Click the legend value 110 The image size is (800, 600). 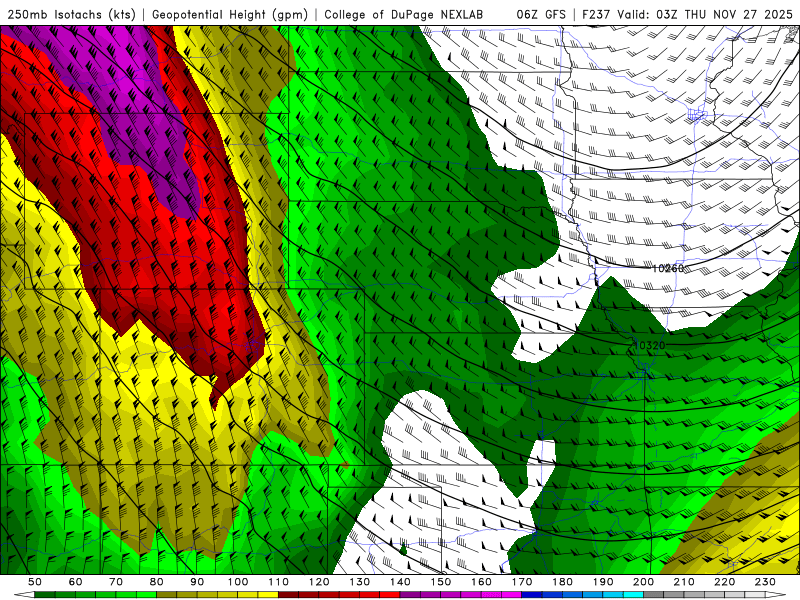point(279,582)
